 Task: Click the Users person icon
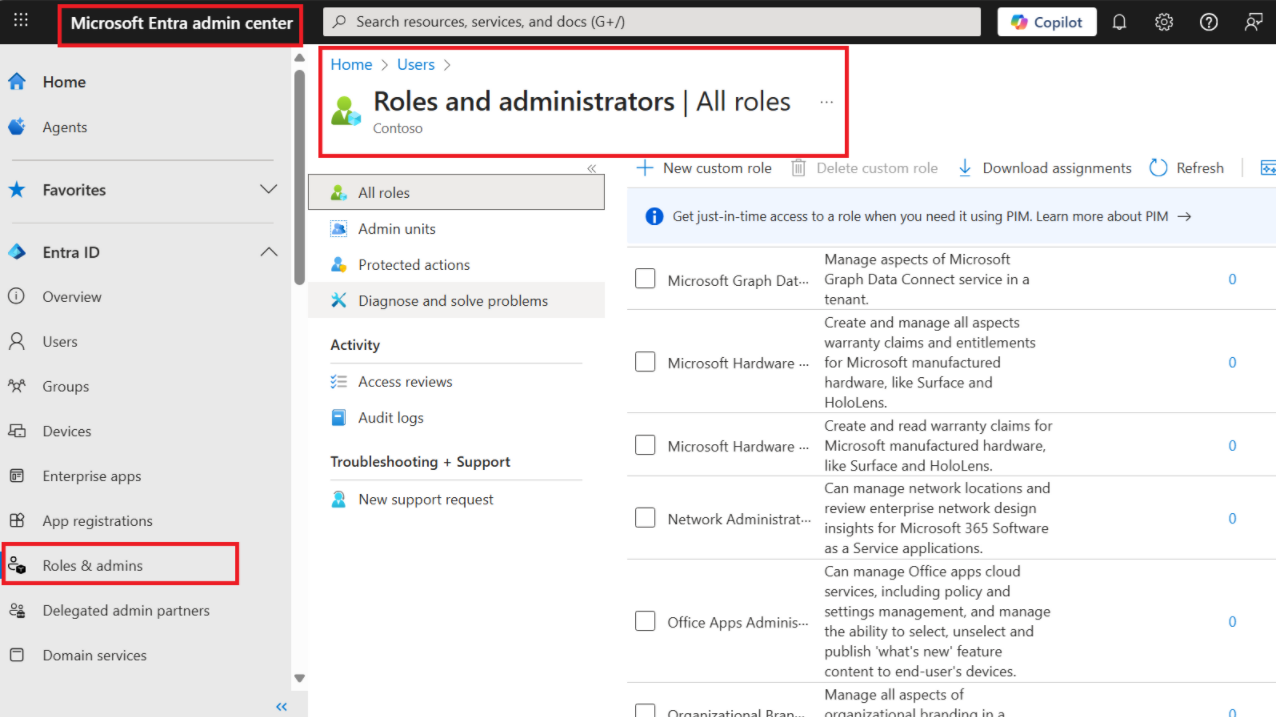coord(16,342)
